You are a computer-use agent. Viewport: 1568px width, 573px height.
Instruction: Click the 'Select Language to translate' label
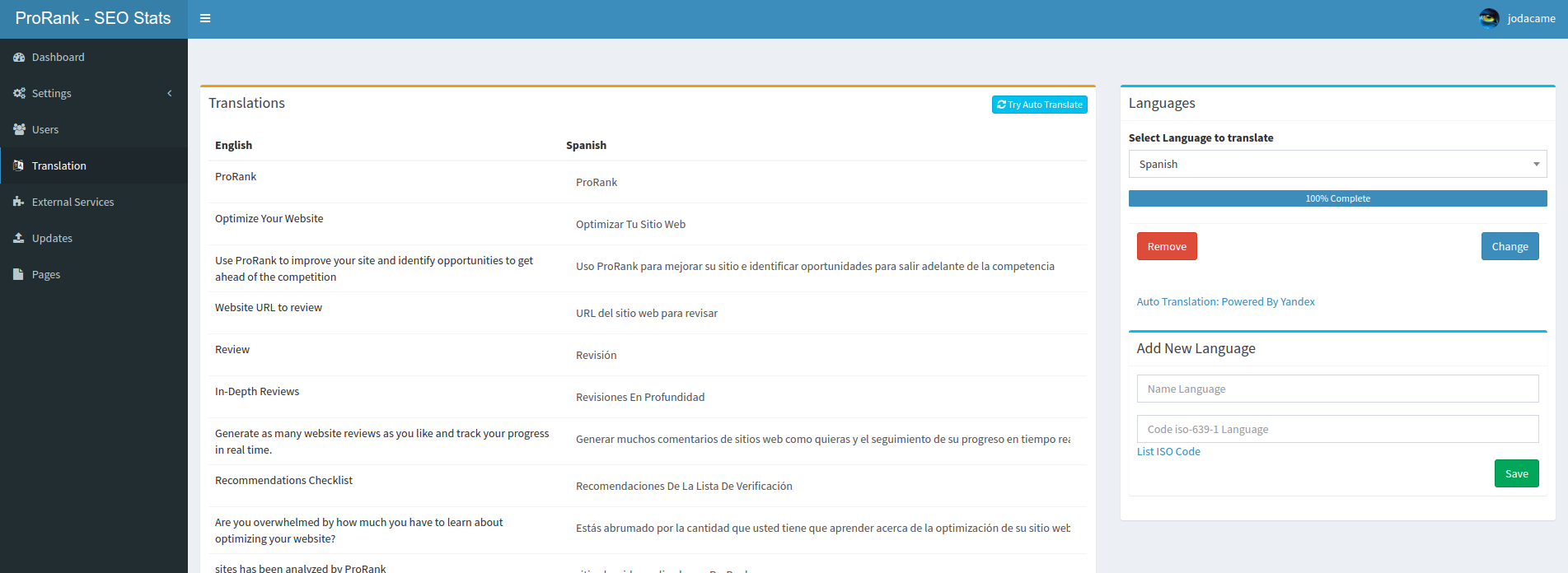pyautogui.click(x=1201, y=137)
